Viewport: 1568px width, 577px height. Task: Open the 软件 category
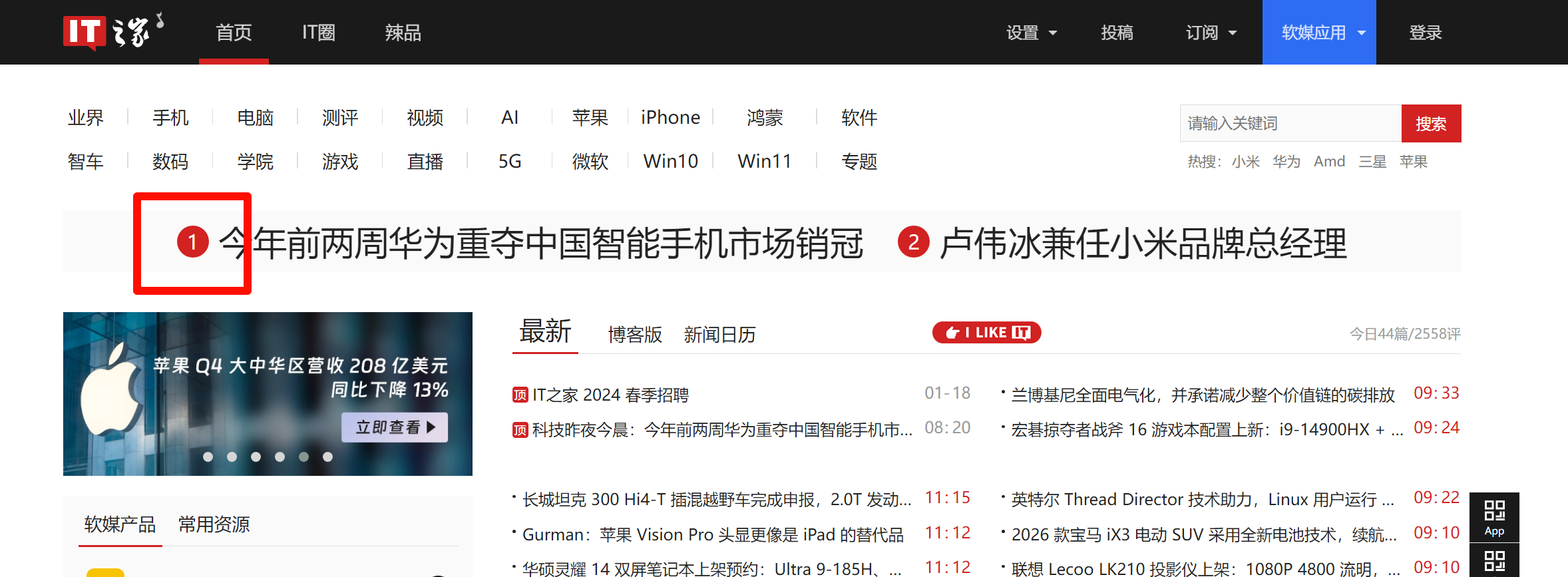click(859, 118)
